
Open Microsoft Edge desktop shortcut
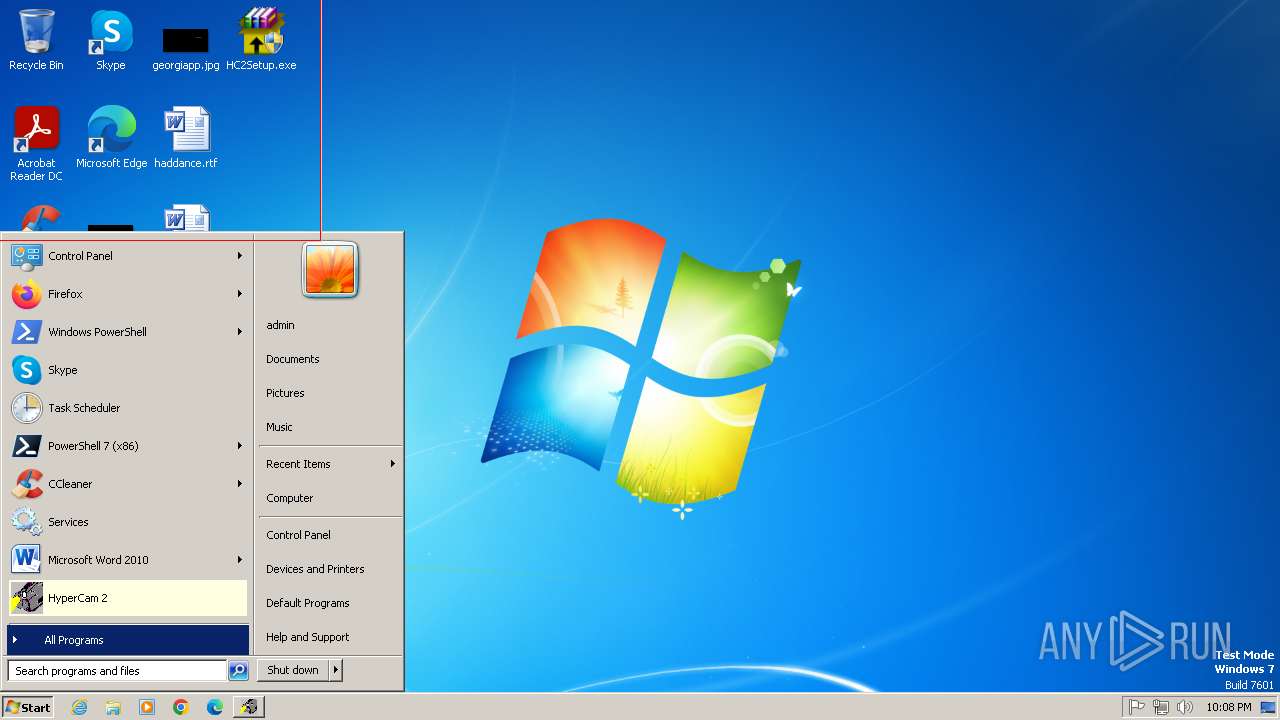(x=111, y=137)
